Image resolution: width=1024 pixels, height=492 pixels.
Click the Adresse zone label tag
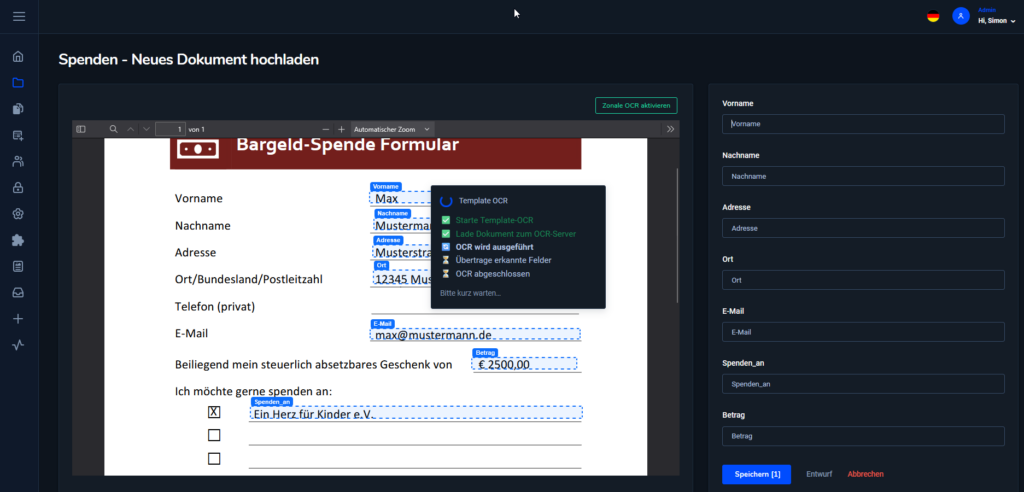click(388, 240)
